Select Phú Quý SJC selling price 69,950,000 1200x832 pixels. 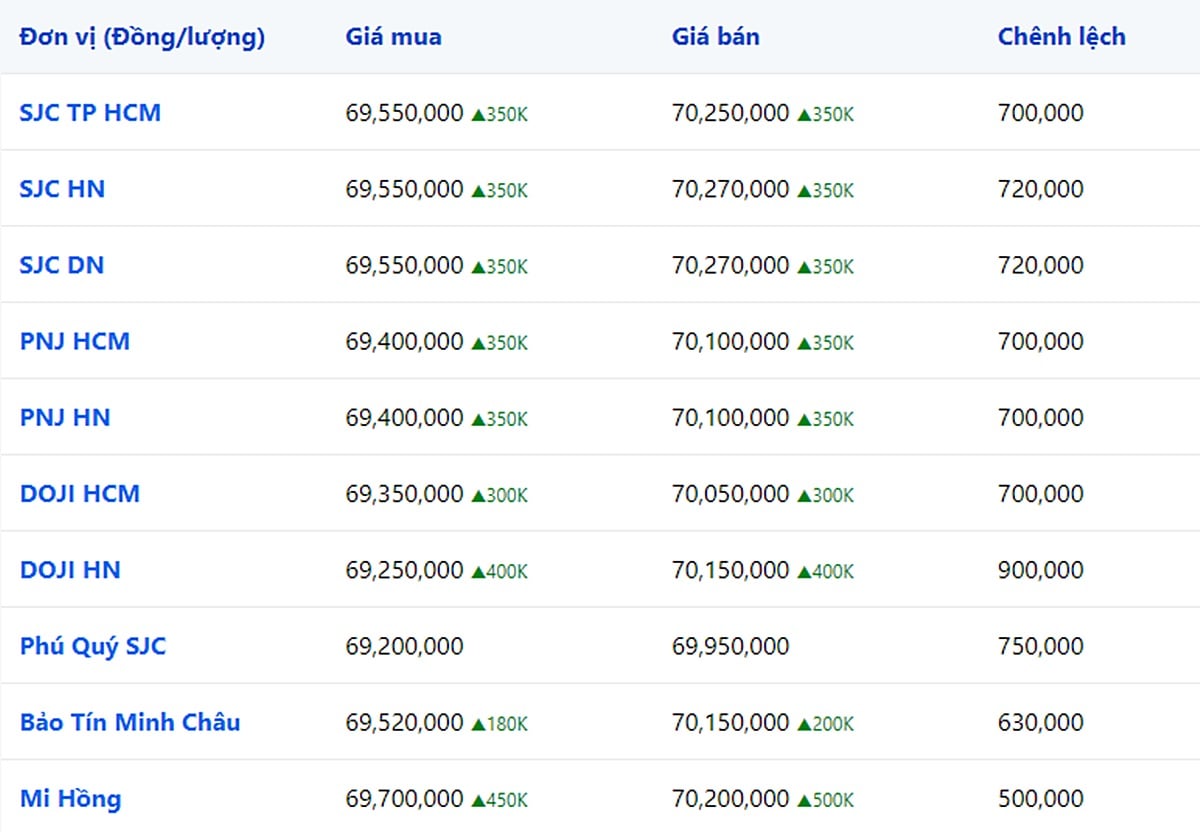tap(731, 646)
